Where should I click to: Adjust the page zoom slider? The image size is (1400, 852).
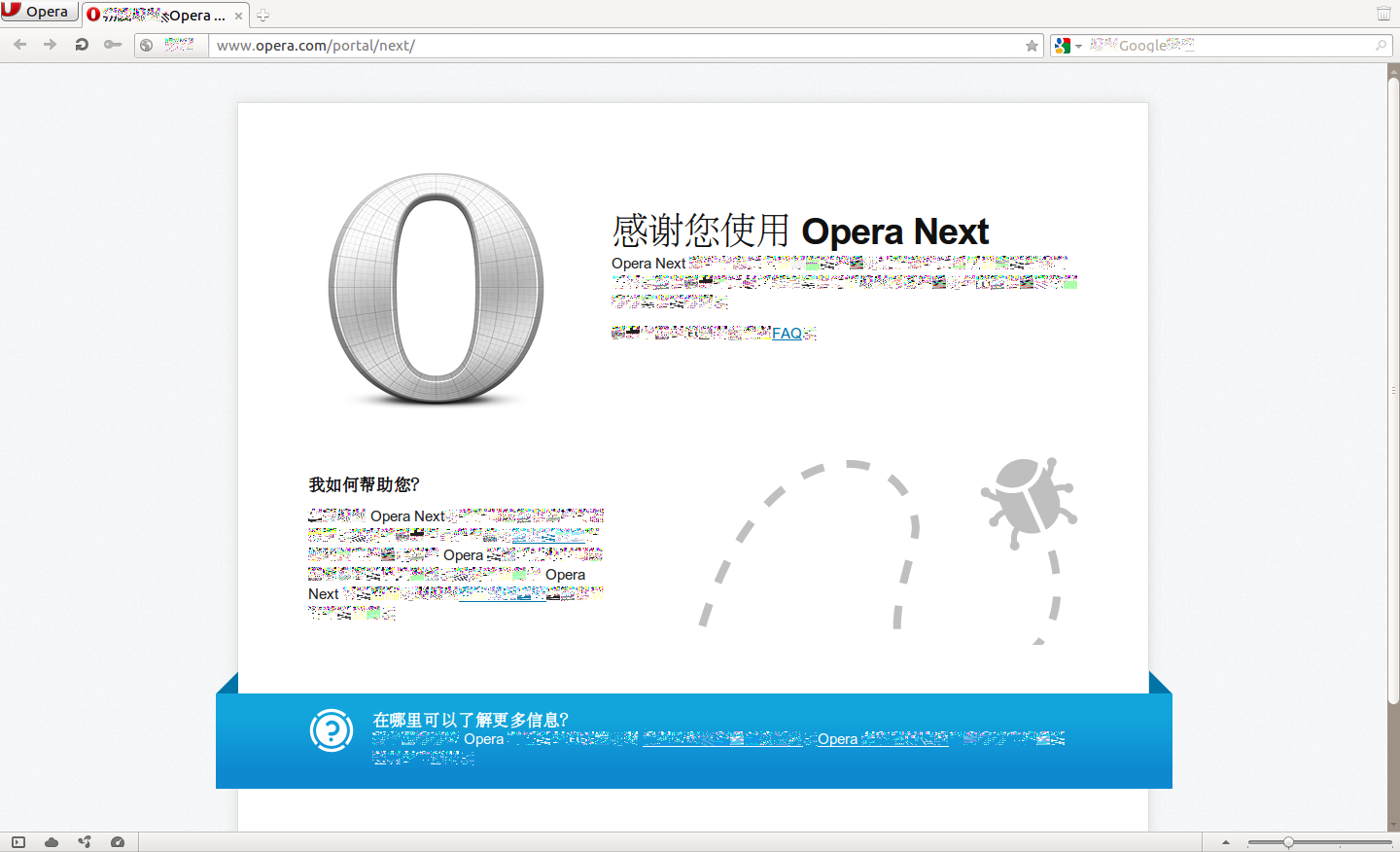pos(1319,842)
